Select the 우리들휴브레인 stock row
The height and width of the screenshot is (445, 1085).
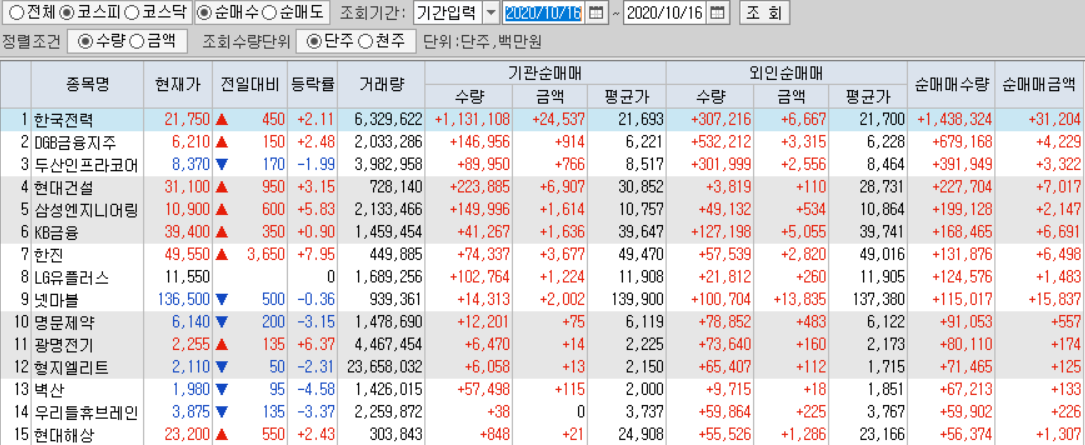click(x=542, y=412)
